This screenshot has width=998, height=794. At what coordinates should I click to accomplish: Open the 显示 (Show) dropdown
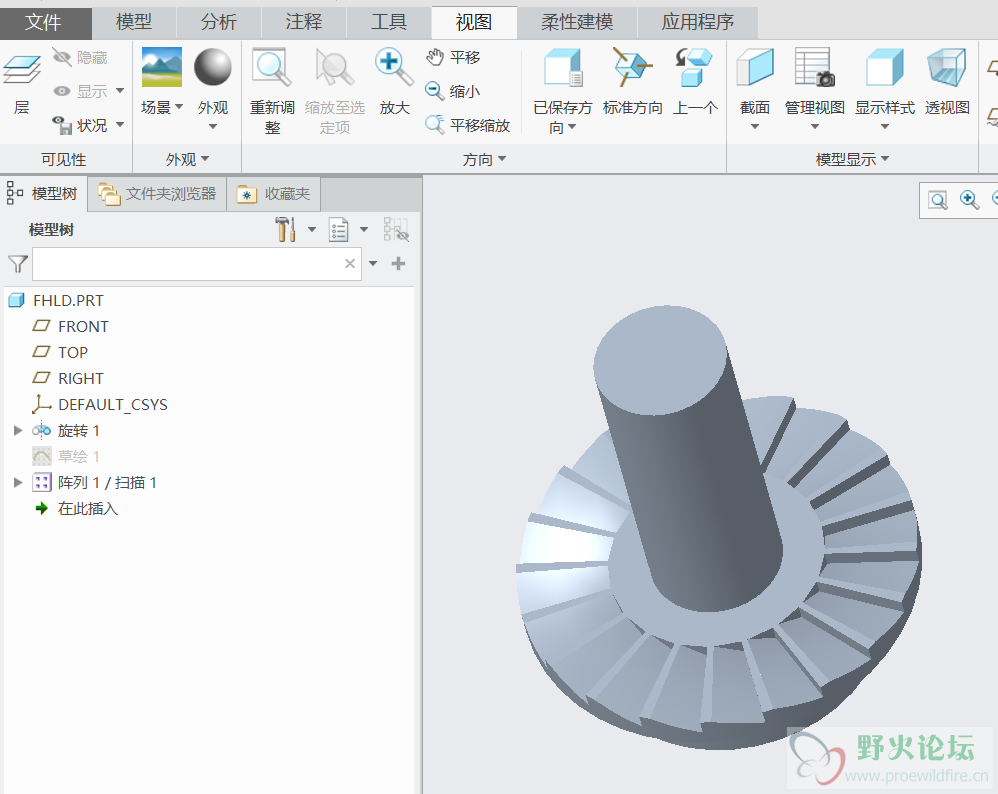(120, 90)
